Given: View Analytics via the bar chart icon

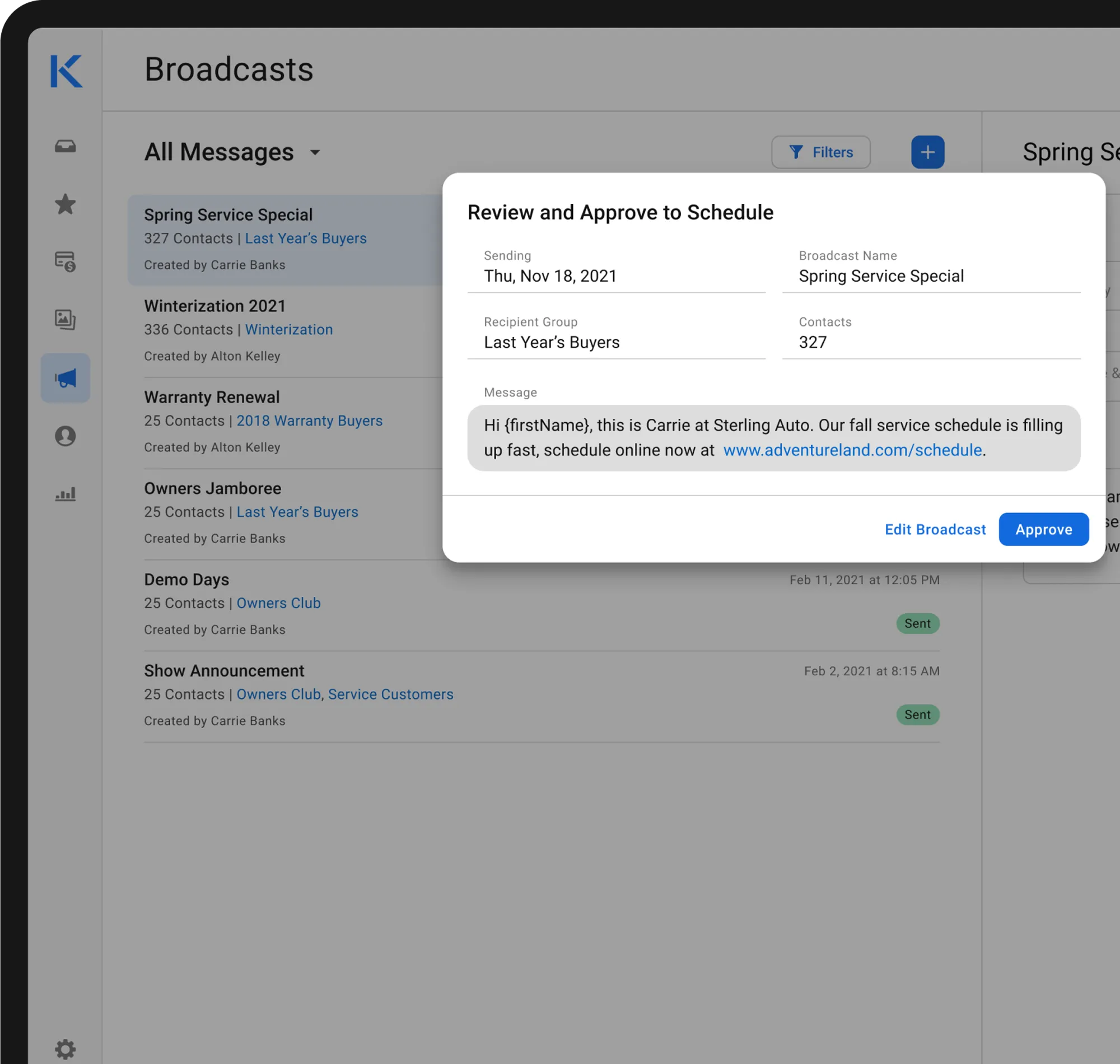Looking at the screenshot, I should pos(65,494).
